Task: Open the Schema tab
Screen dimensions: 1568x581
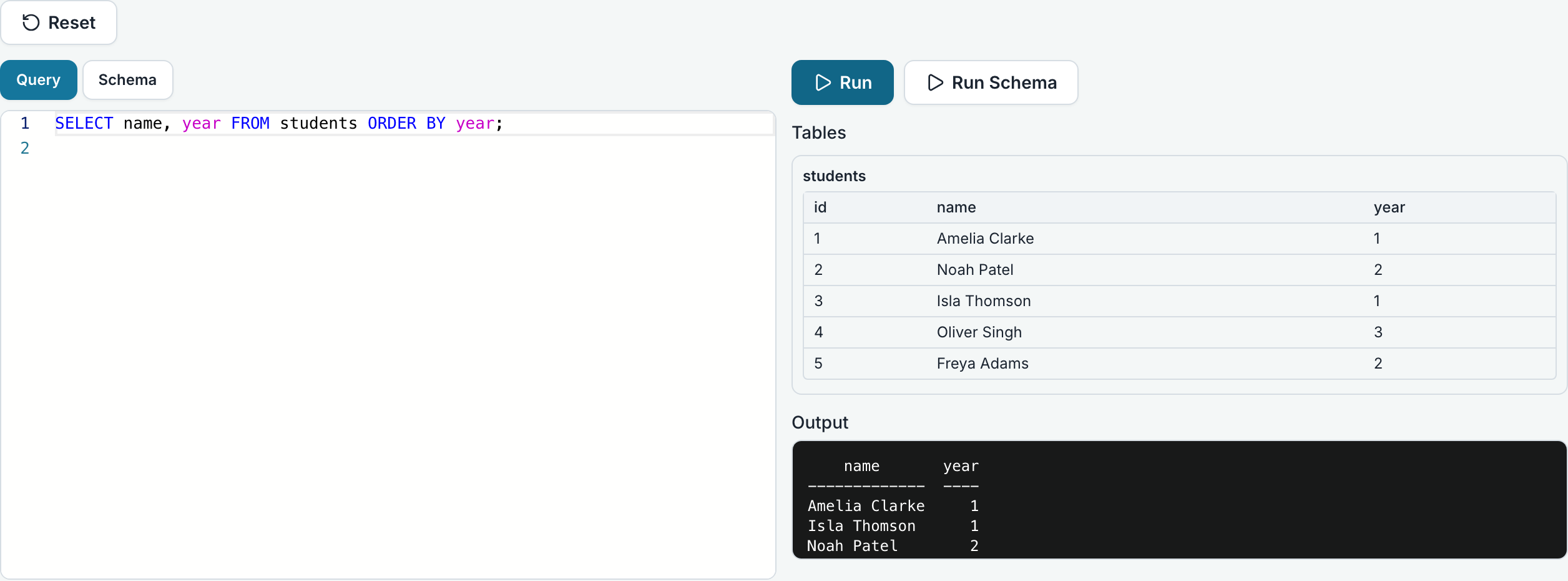Action: [x=127, y=80]
